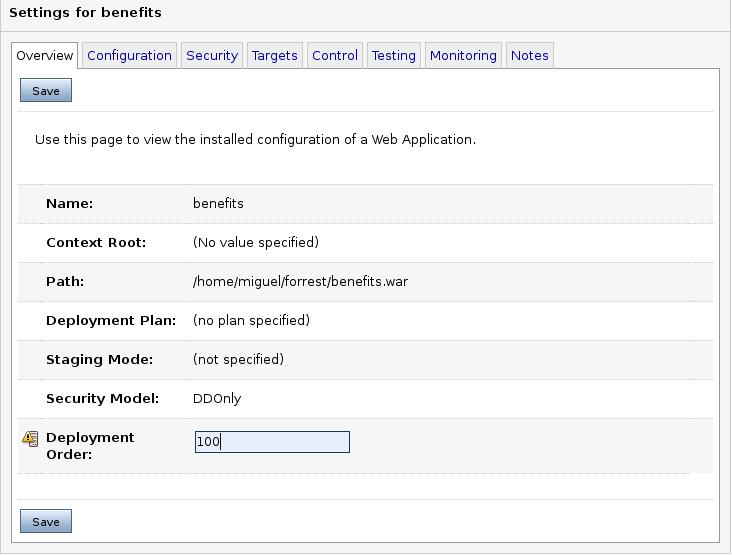Select the Targets tab
The height and width of the screenshot is (555, 732).
pyautogui.click(x=274, y=56)
